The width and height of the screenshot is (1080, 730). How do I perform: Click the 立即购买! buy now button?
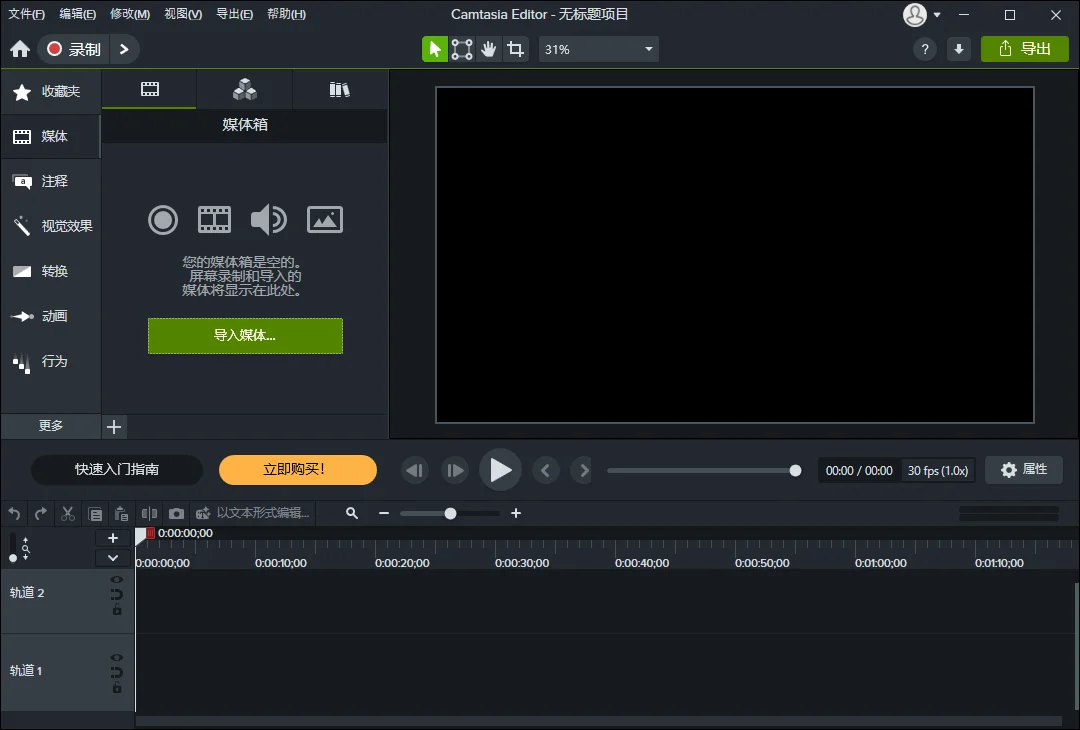point(298,470)
